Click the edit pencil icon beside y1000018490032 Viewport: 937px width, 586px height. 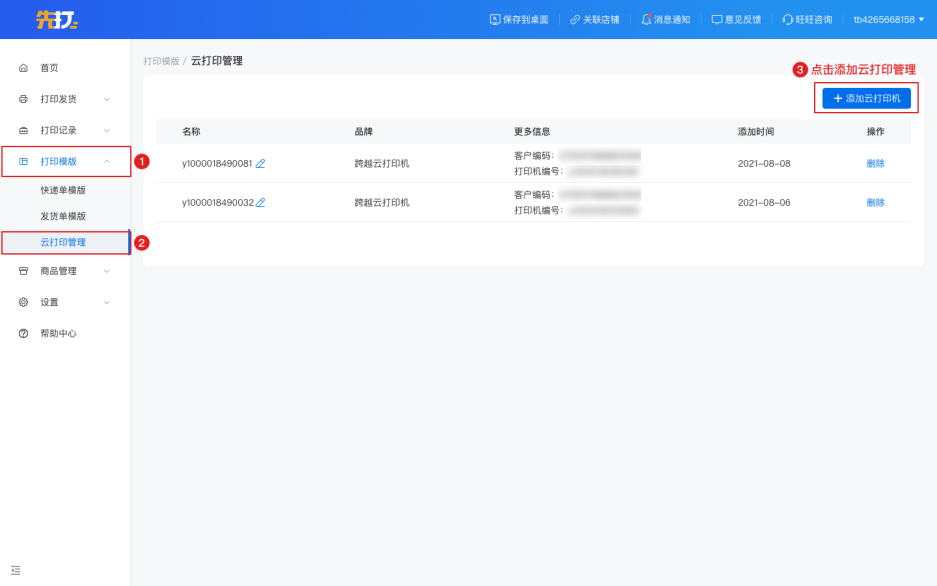coord(261,202)
